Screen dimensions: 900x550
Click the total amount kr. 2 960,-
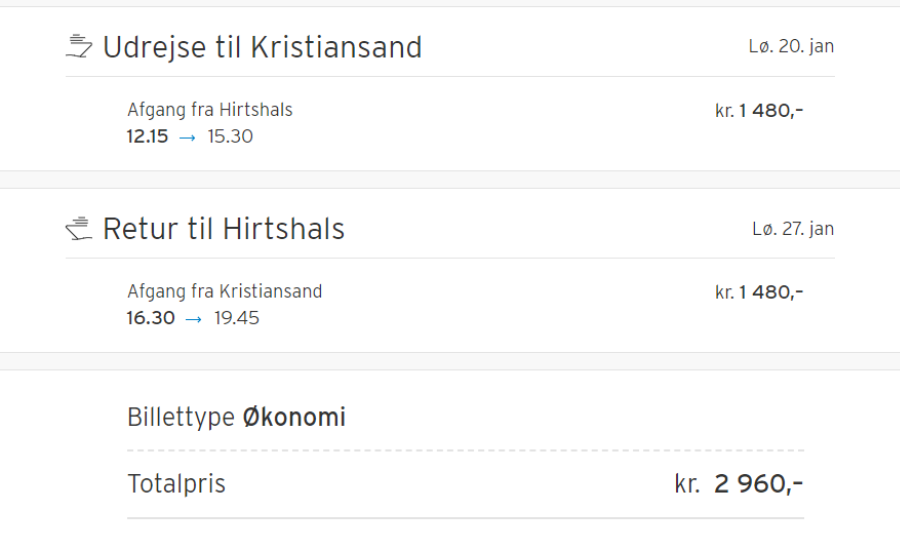[x=739, y=484]
